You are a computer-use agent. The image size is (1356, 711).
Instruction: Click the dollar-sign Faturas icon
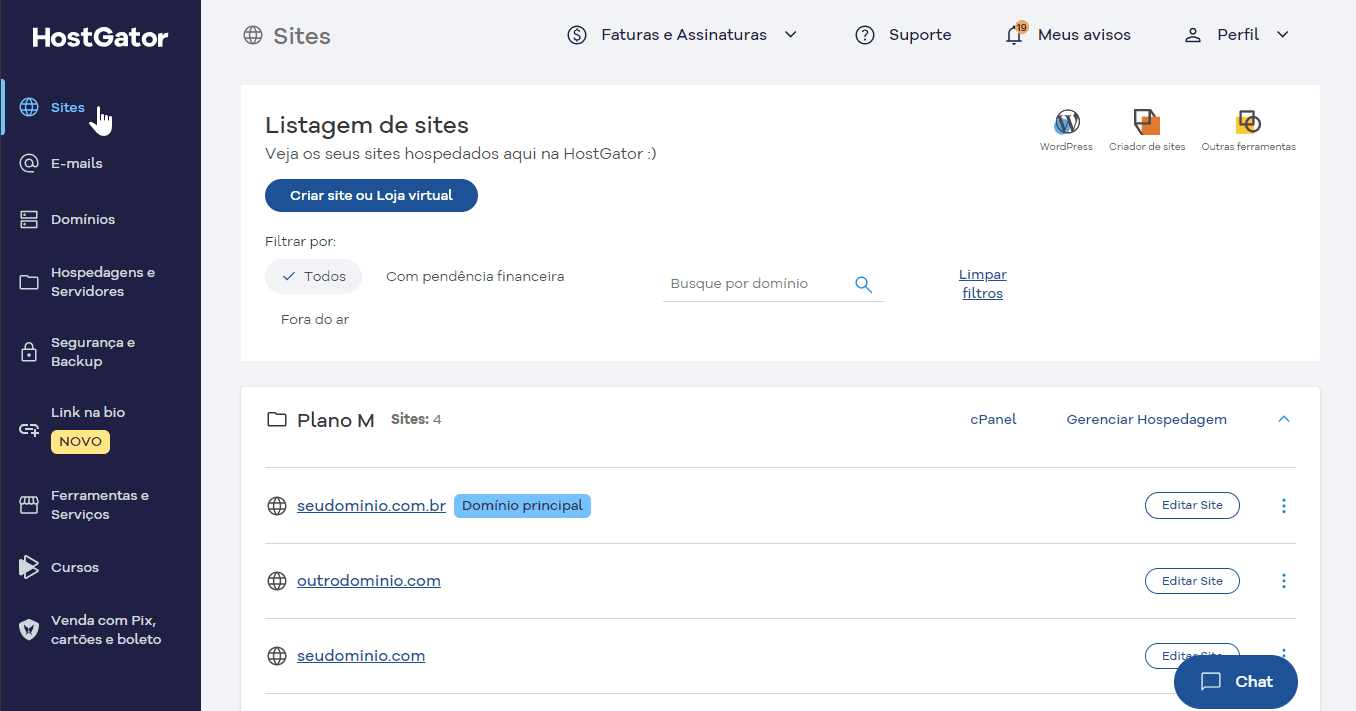[x=577, y=35]
